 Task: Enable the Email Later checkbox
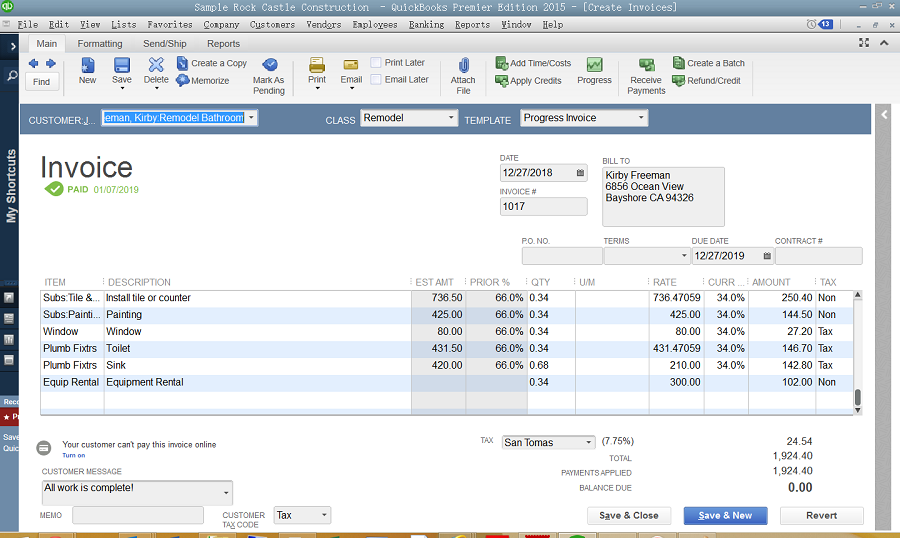pyautogui.click(x=376, y=80)
